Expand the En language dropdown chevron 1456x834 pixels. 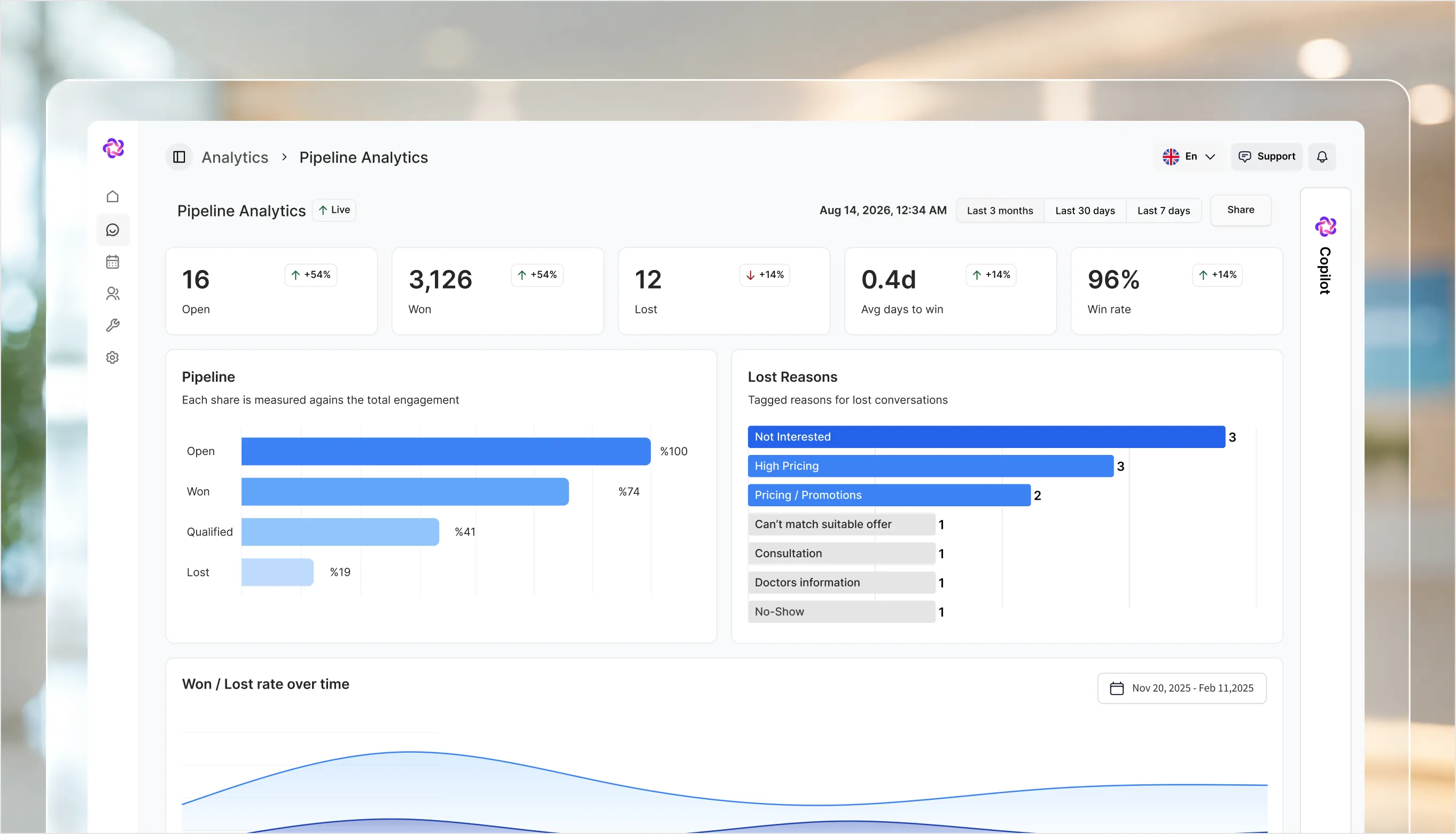[1210, 156]
